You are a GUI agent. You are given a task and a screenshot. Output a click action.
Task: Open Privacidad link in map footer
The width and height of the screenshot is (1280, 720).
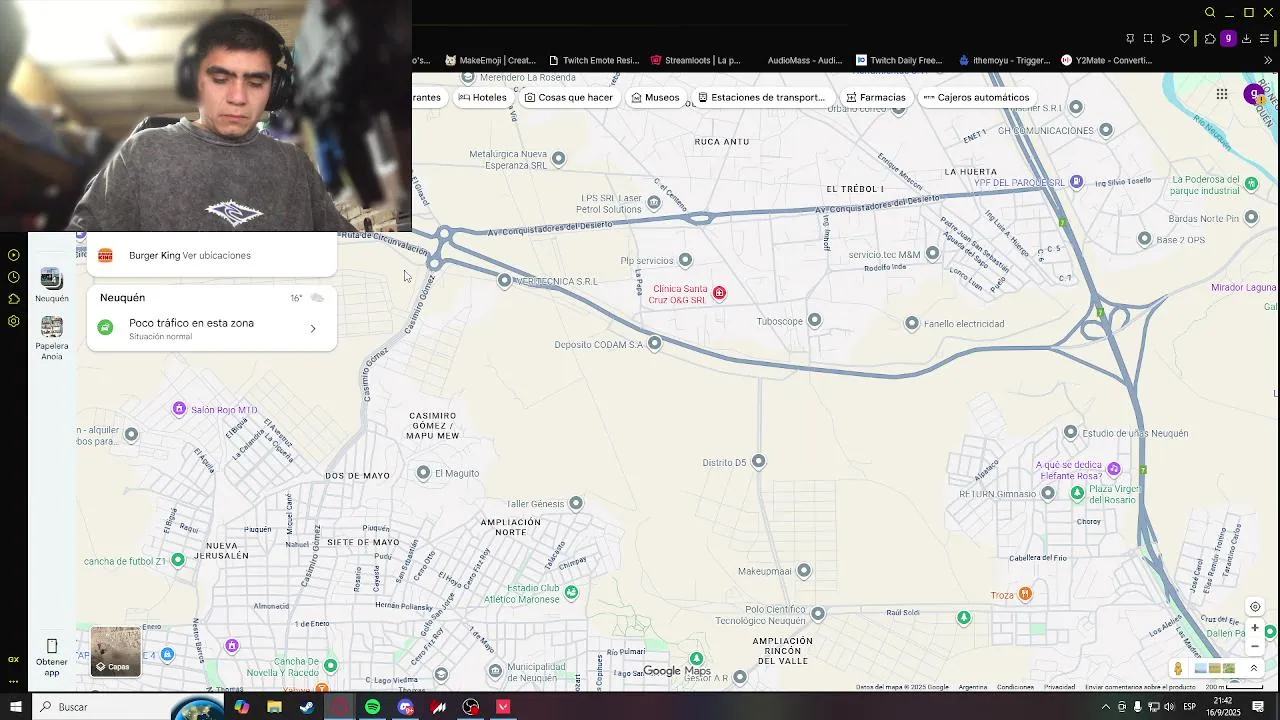[1060, 687]
